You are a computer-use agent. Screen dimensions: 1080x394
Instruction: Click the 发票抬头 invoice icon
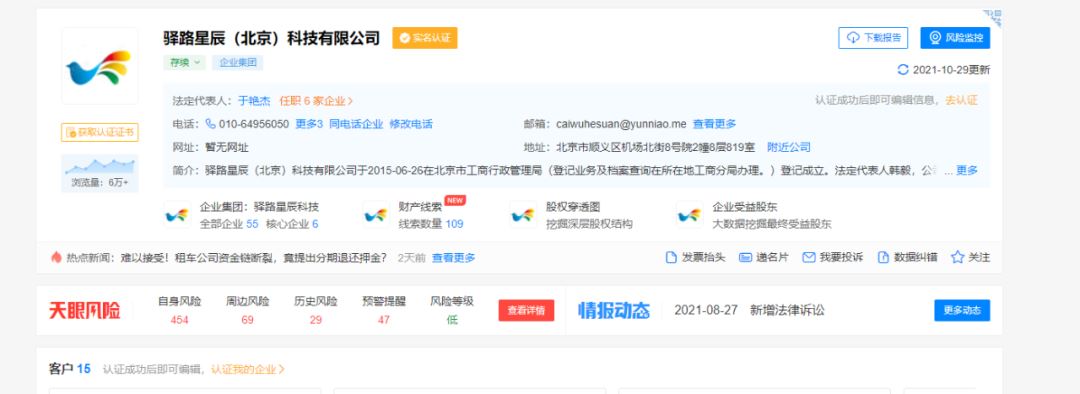tap(671, 257)
